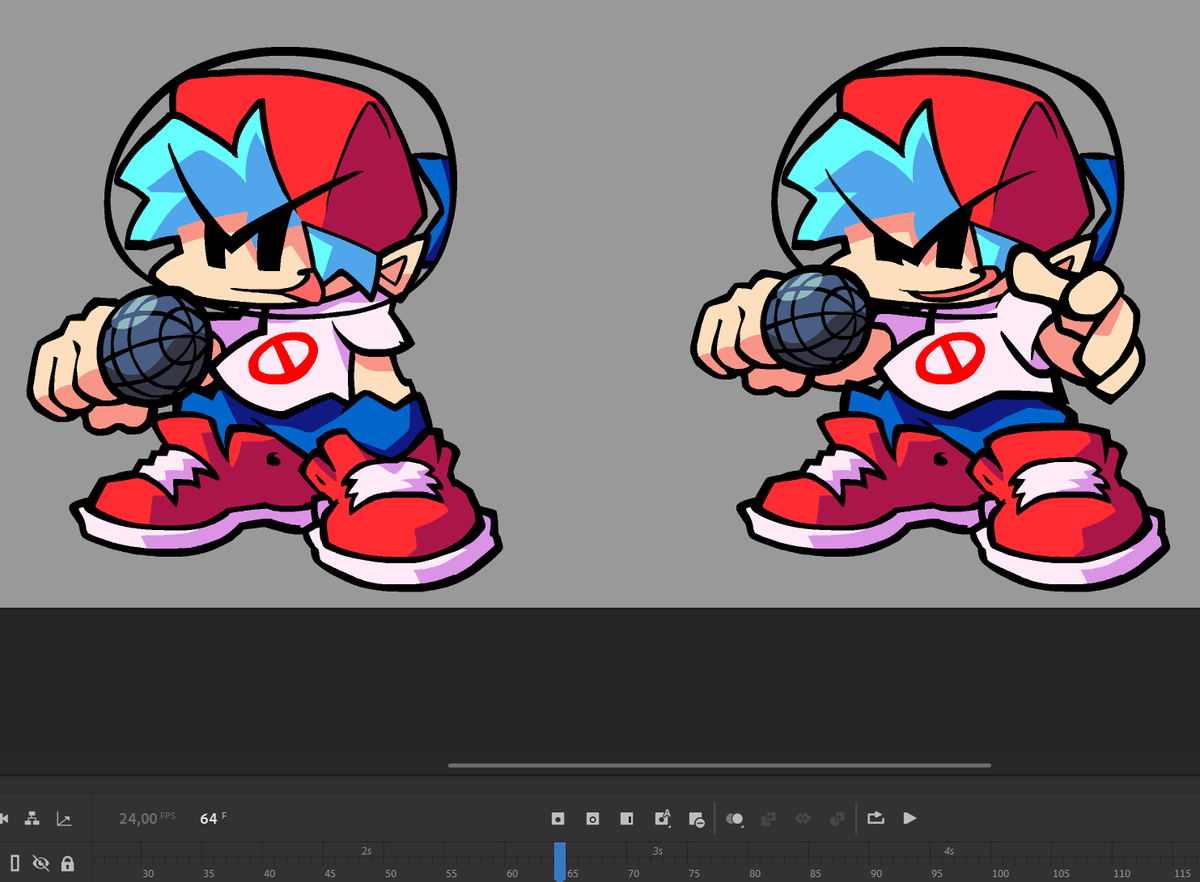Click the 24,00 FPS frame rate field
The height and width of the screenshot is (882, 1200).
click(x=146, y=818)
